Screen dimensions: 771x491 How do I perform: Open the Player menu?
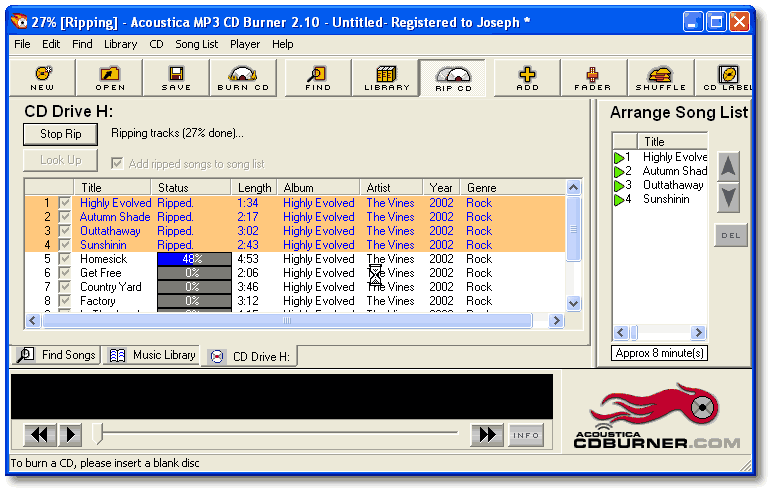point(245,44)
